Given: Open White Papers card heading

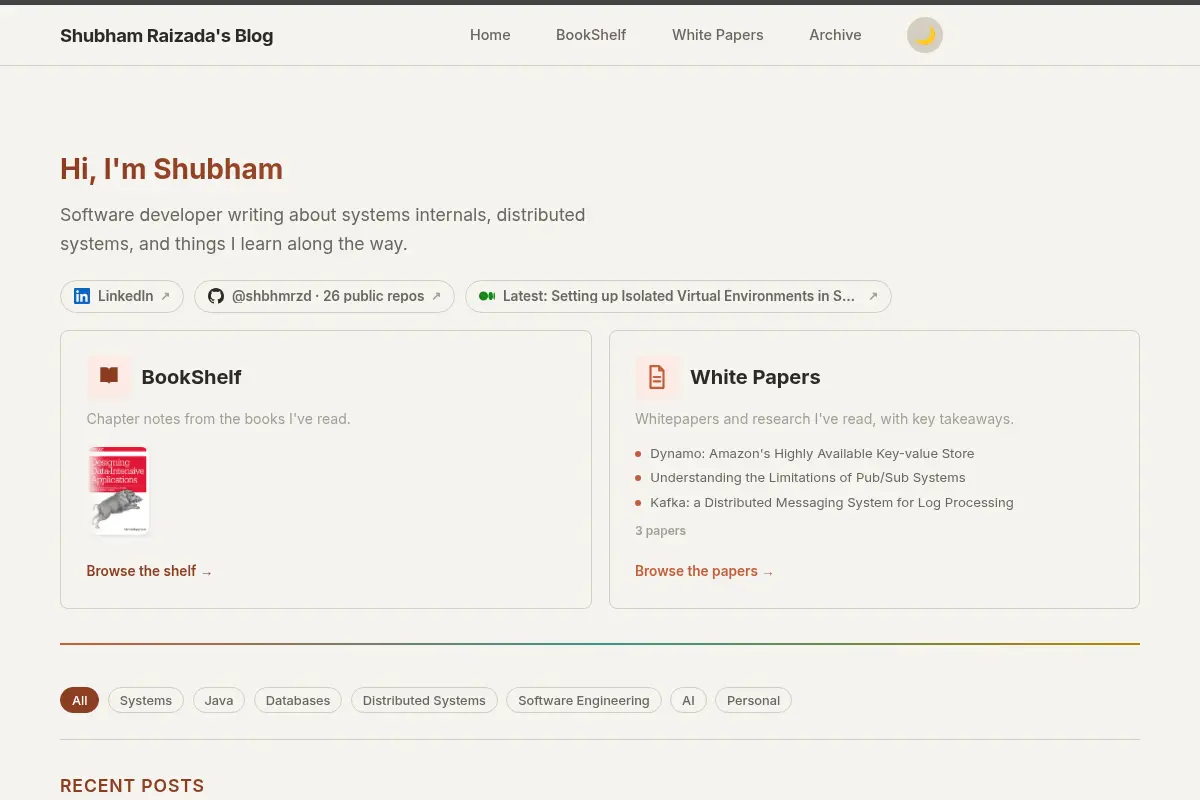Looking at the screenshot, I should coord(755,377).
